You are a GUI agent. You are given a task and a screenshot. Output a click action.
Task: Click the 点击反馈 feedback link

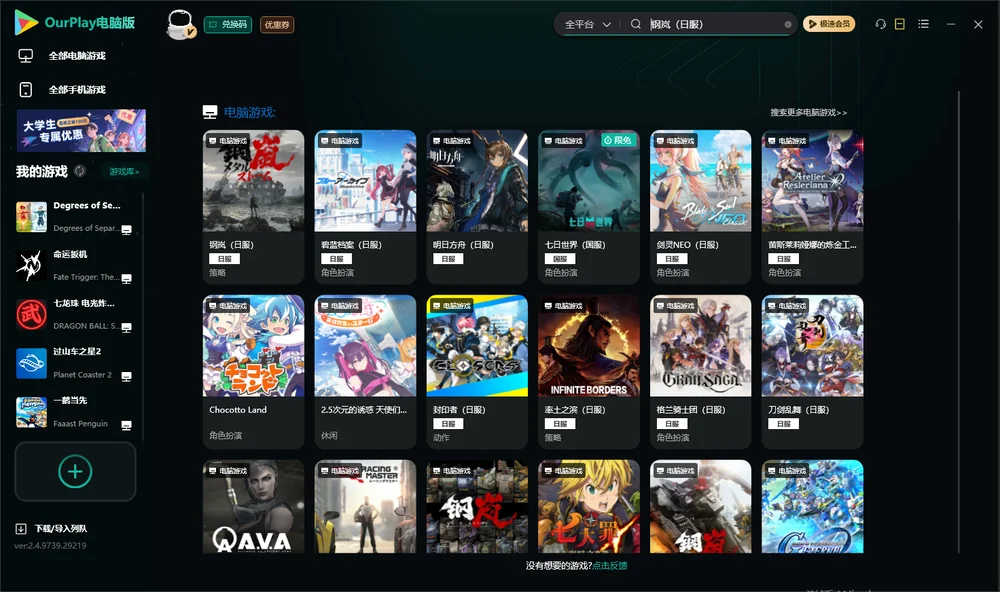610,566
